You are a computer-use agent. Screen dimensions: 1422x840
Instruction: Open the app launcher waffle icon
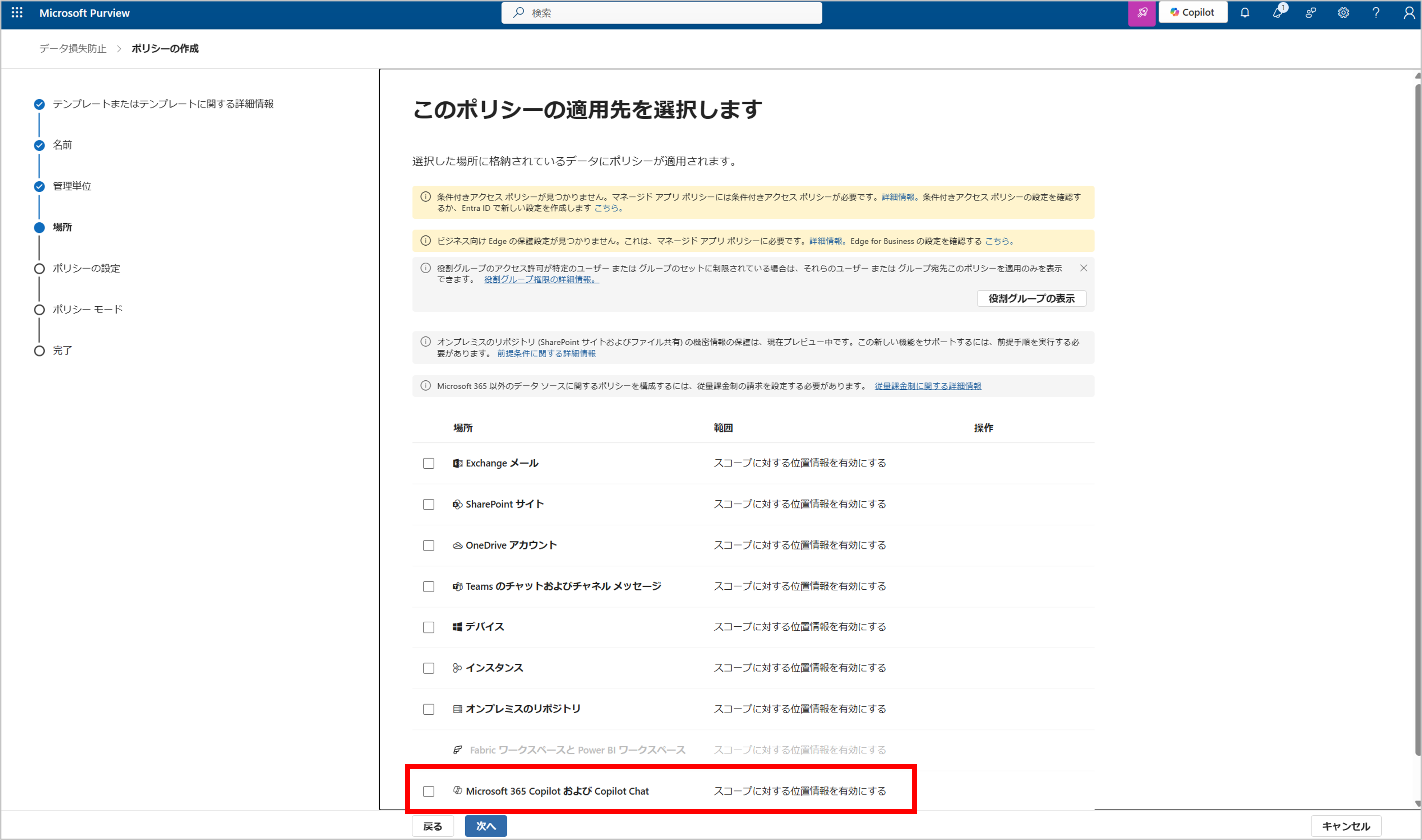tap(17, 13)
